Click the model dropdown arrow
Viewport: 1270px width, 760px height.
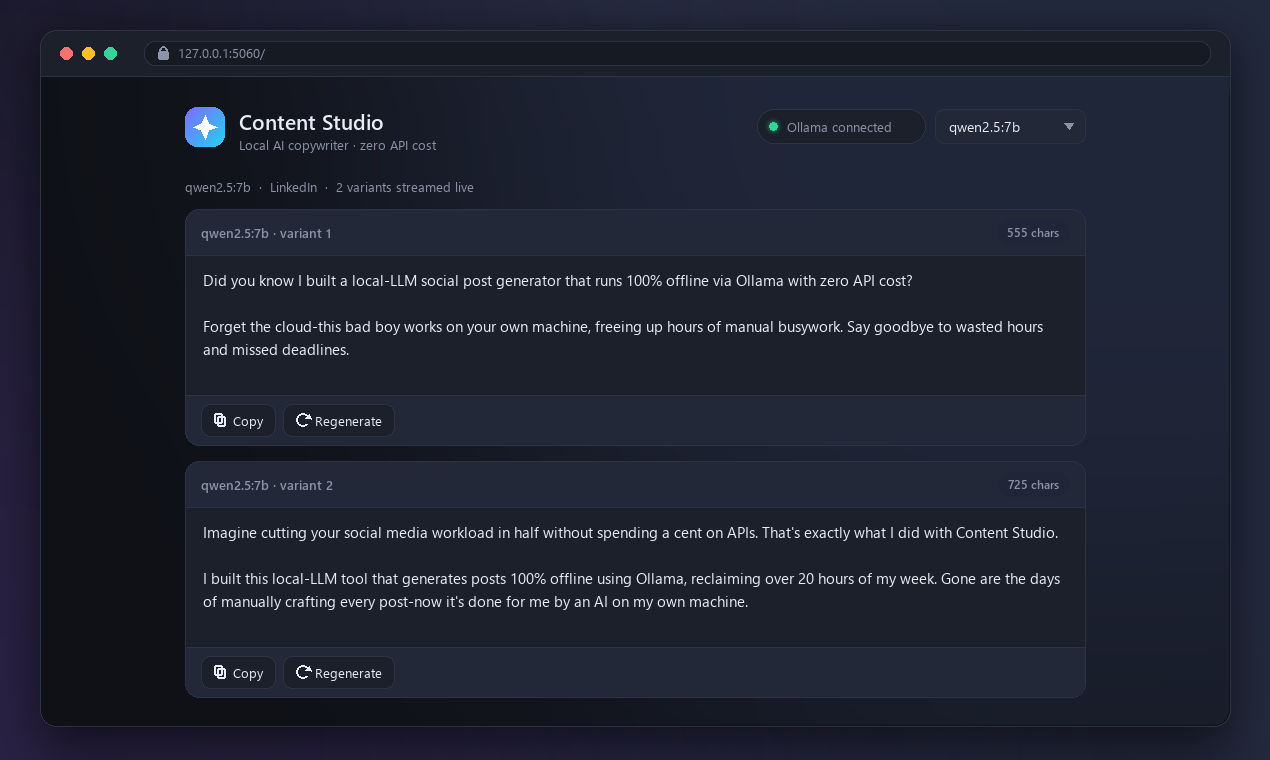[1069, 127]
